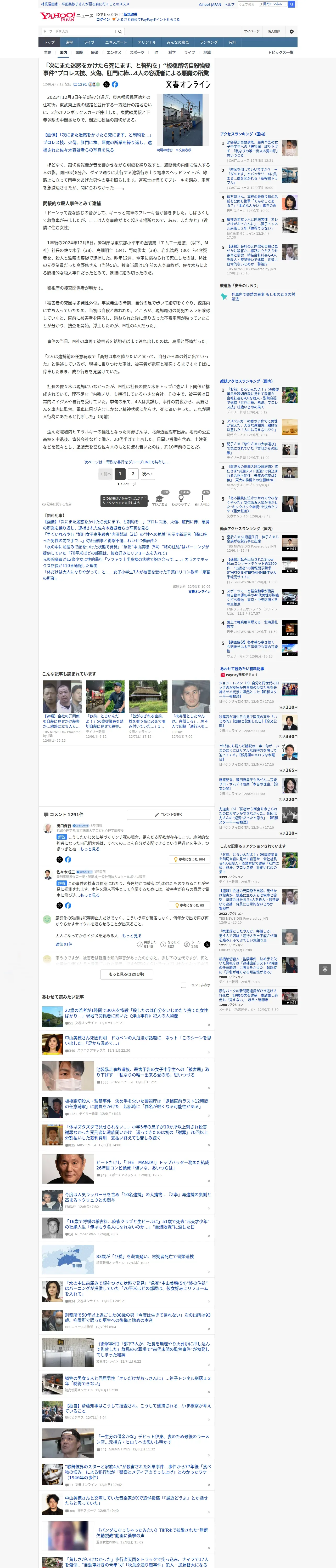Click 共感した reaction with 9148 count

(x=148, y=944)
